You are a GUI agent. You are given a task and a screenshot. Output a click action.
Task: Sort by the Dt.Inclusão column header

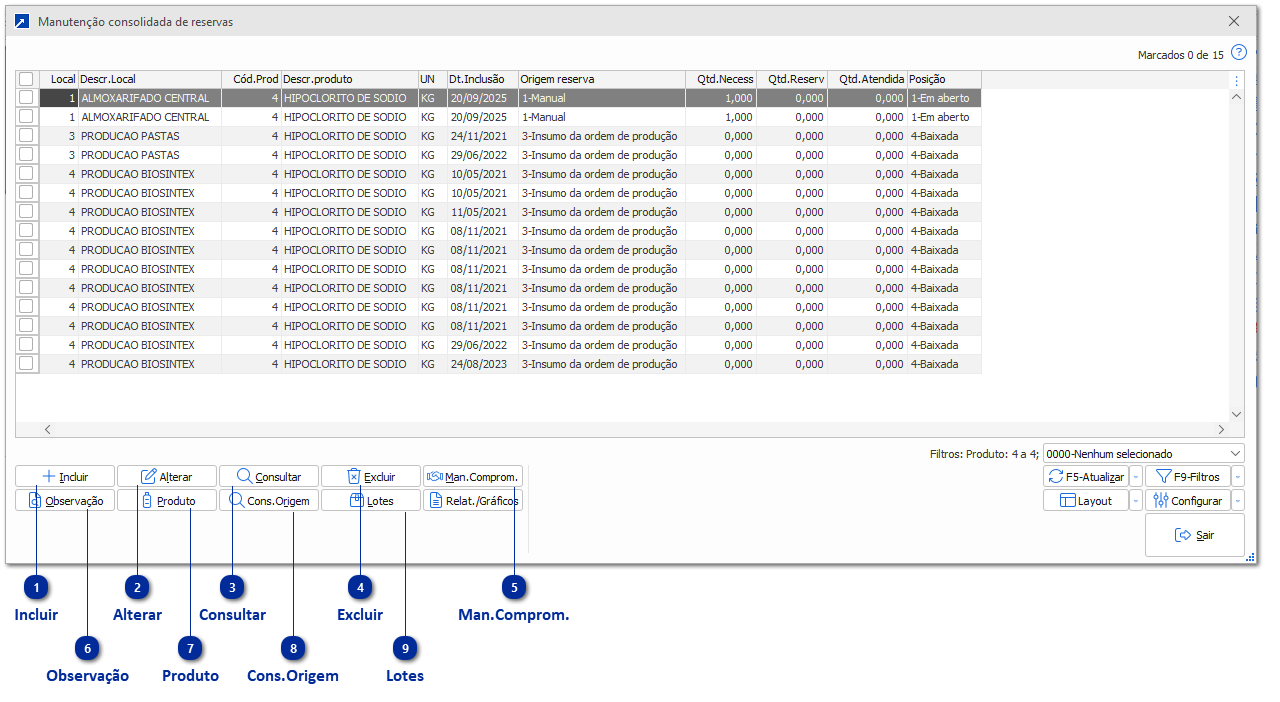click(480, 79)
